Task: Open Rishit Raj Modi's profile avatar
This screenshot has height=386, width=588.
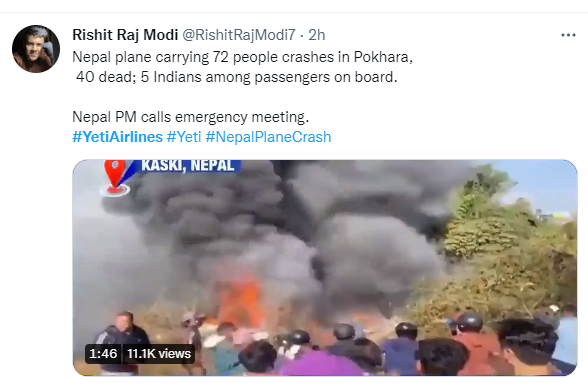Action: 36,49
